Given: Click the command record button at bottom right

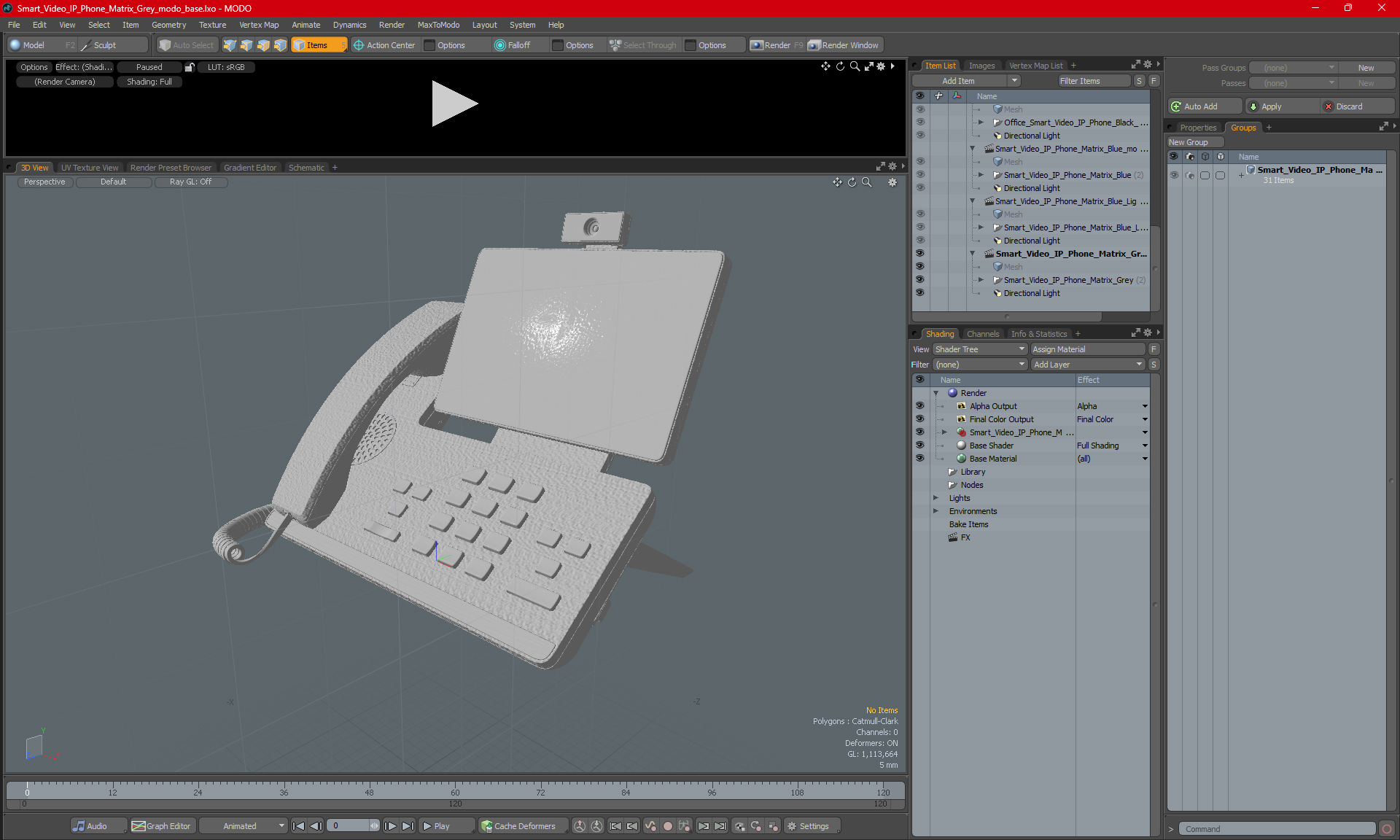Looking at the screenshot, I should tap(1387, 829).
